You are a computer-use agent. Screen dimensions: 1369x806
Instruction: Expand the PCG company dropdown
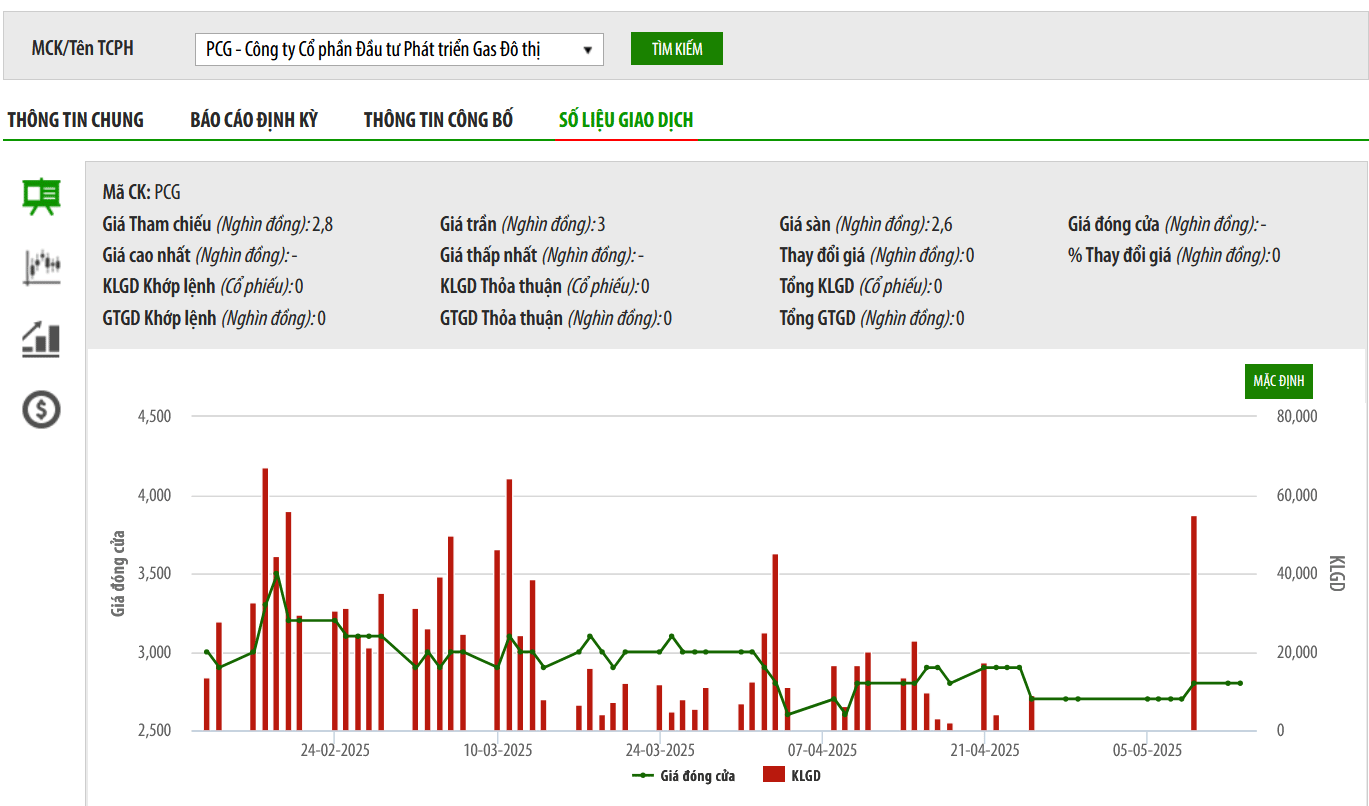(x=398, y=49)
